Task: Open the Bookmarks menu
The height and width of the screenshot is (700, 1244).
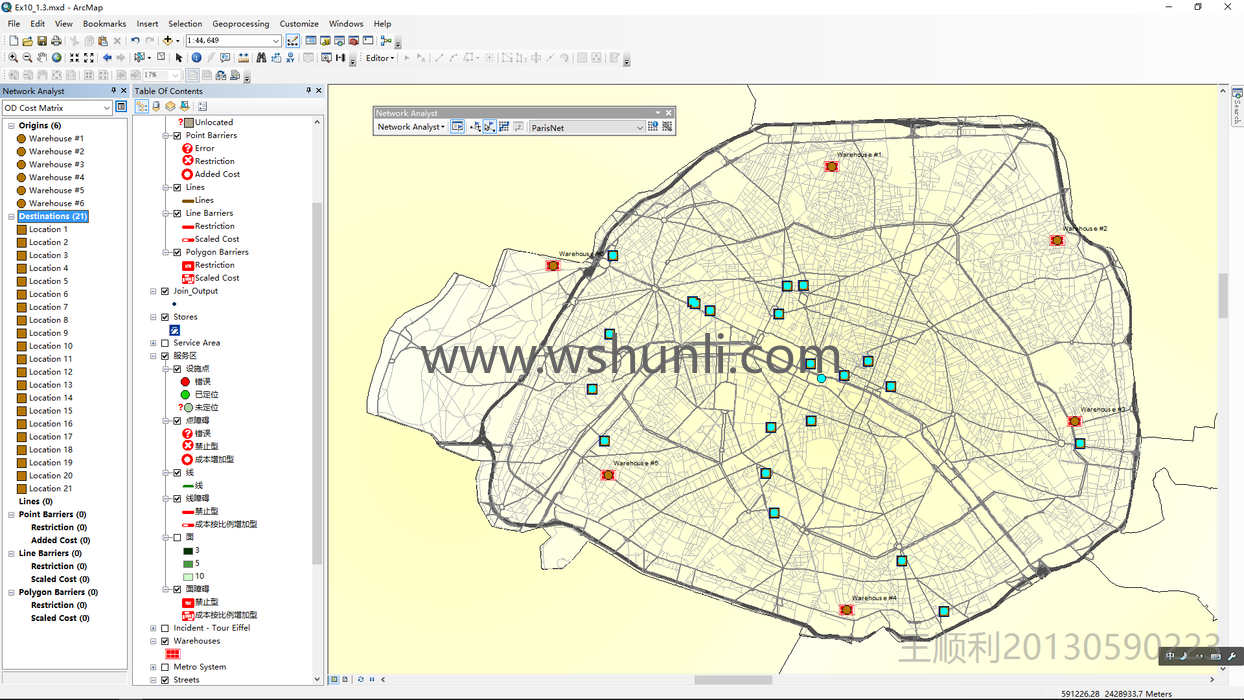Action: tap(104, 24)
